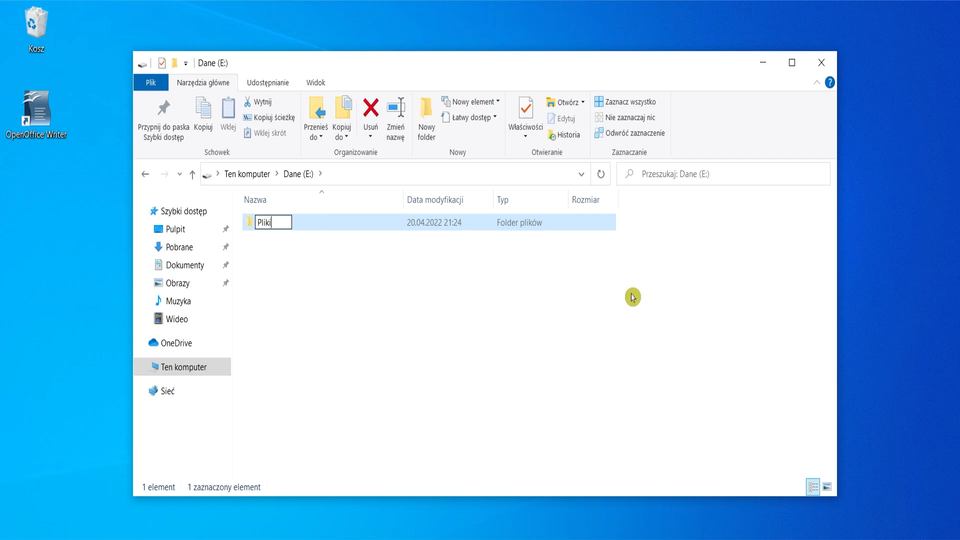The height and width of the screenshot is (540, 960).
Task: Open Właściwości properties icon
Action: tap(525, 108)
